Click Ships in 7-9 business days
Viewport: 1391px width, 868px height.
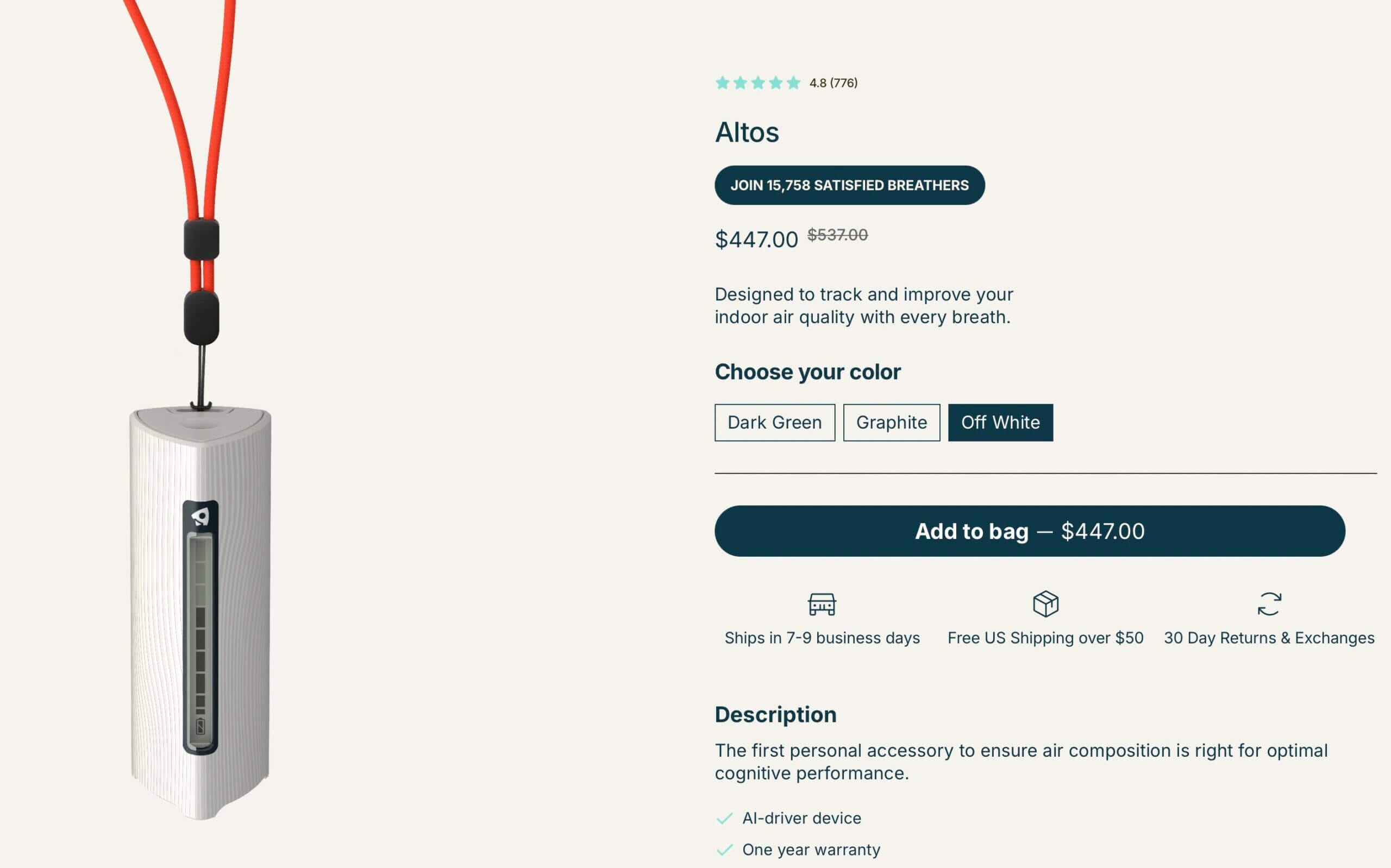[x=822, y=637]
